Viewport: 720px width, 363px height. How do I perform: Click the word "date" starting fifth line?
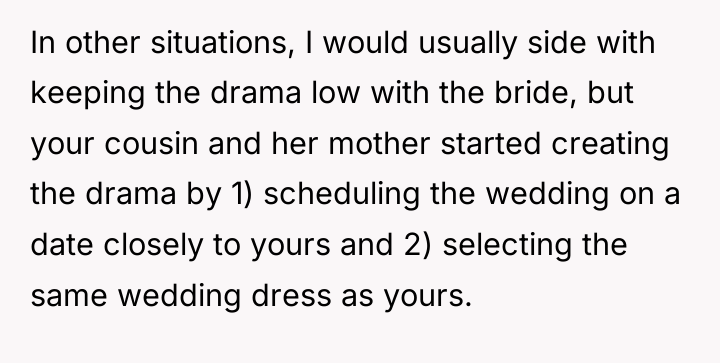point(62,245)
